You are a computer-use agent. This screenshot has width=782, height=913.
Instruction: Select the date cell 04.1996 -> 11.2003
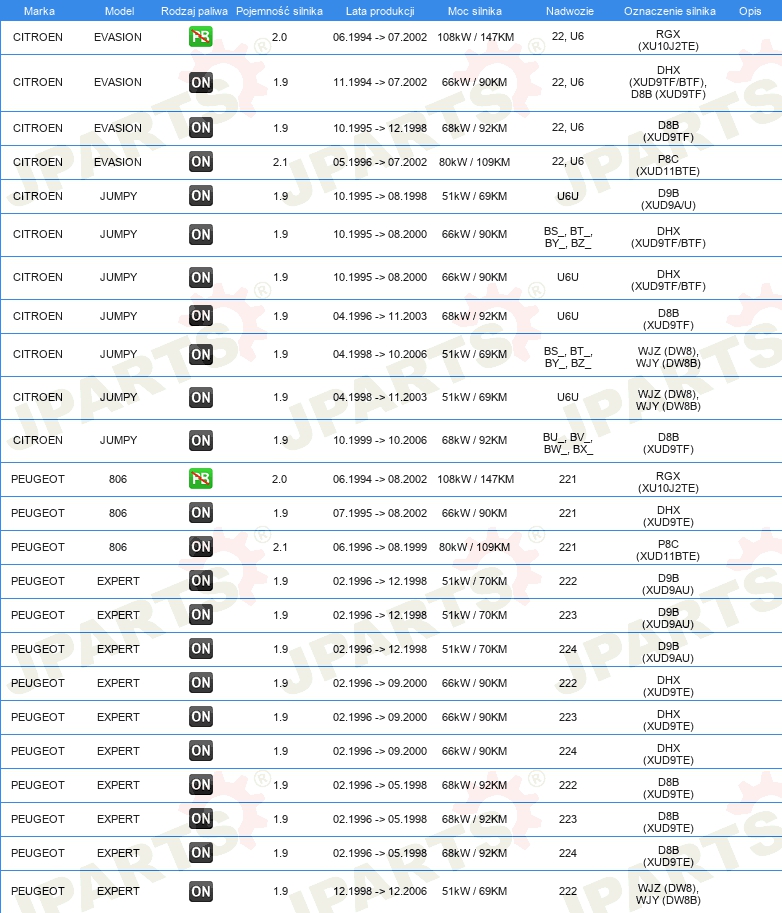[x=380, y=316]
